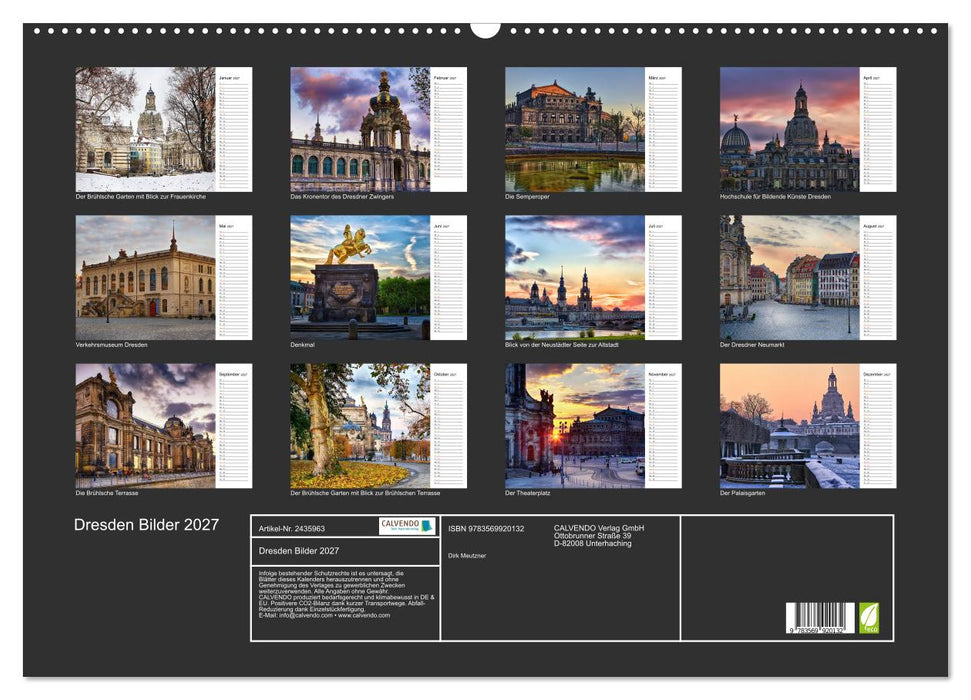
Task: Click caption 'Der Brühlsche Garten mit Blick zur Brühlschen Terrasse'
Action: [x=365, y=493]
